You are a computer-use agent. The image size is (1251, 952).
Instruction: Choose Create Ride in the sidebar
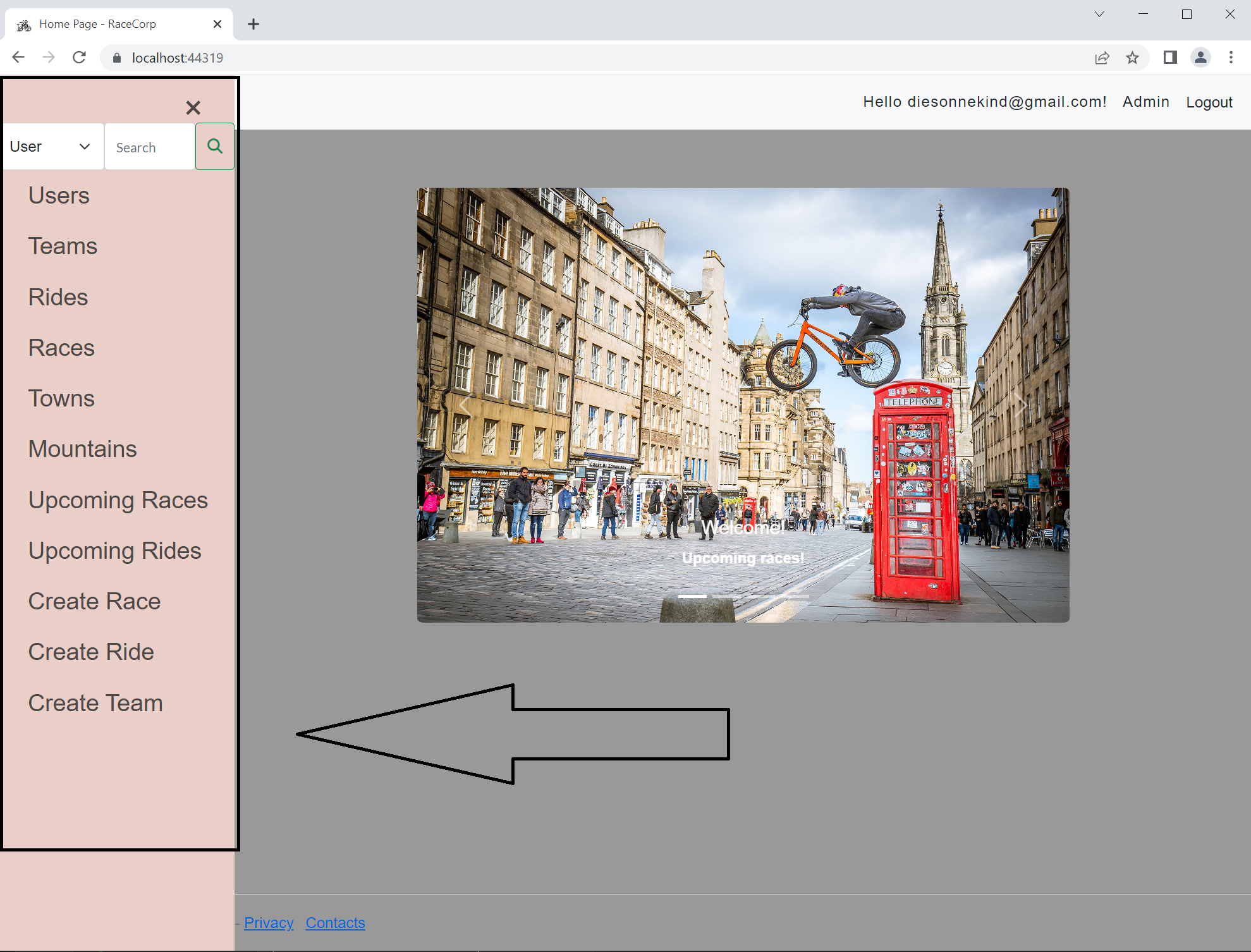coord(92,652)
